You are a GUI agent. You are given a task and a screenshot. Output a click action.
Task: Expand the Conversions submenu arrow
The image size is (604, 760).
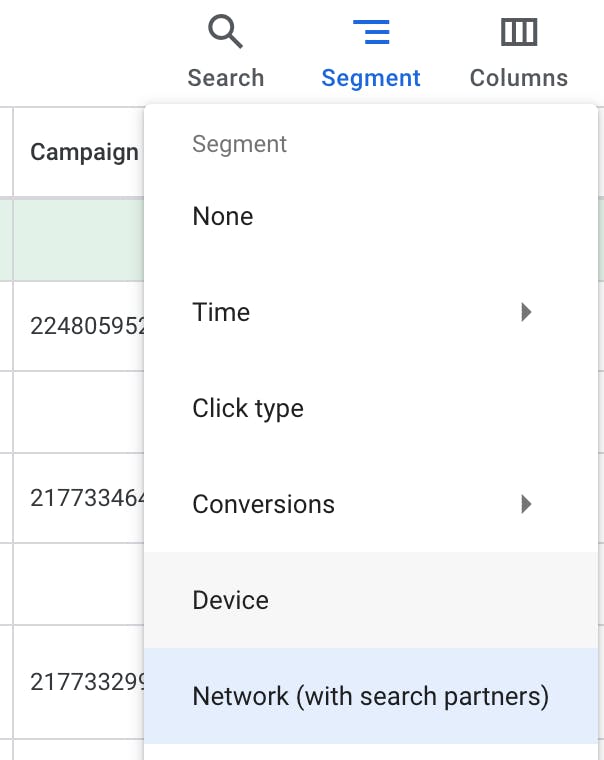[x=527, y=505]
